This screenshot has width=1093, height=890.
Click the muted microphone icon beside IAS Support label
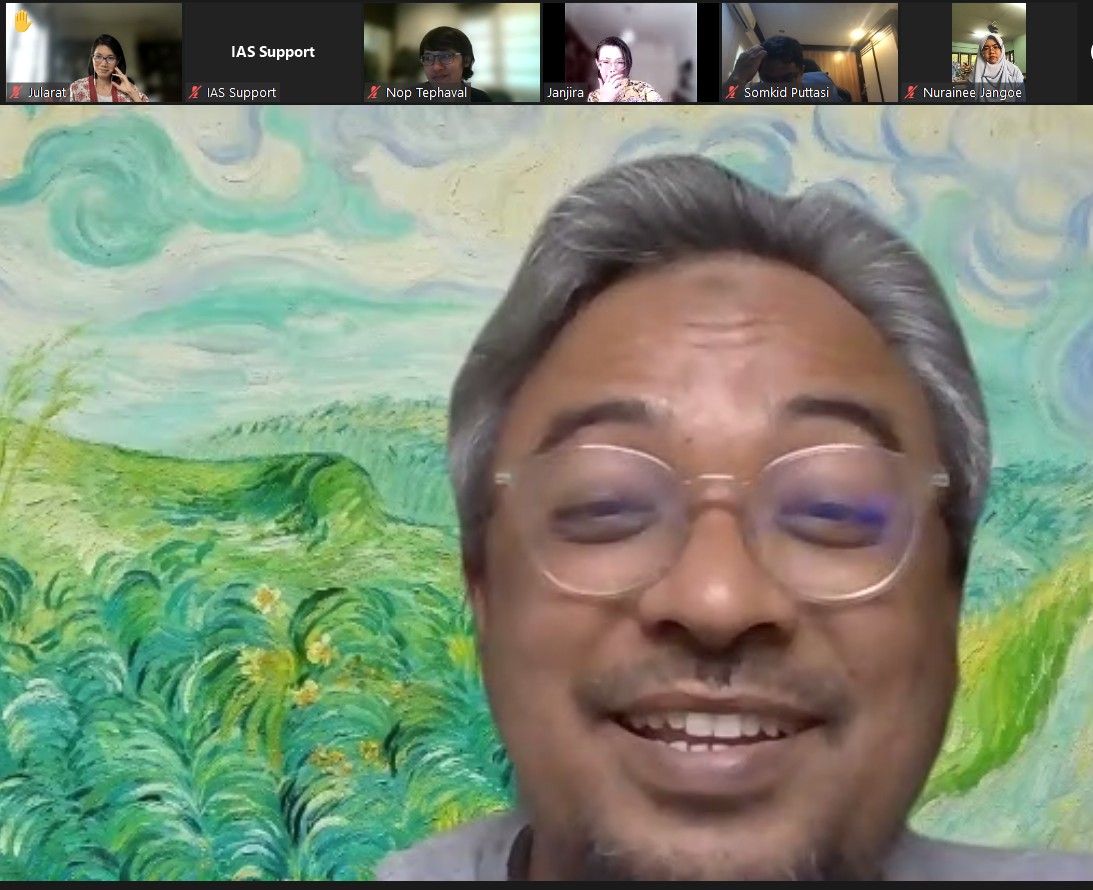coord(195,92)
